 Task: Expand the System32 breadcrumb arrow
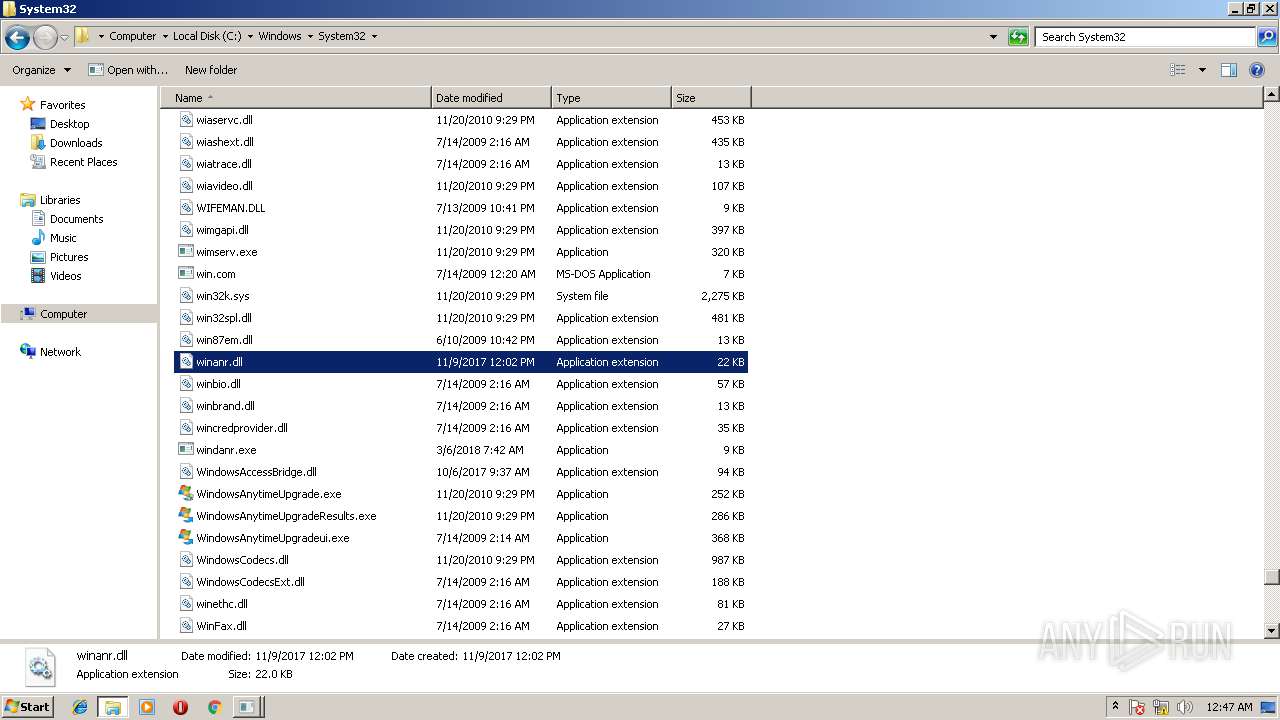pos(374,36)
